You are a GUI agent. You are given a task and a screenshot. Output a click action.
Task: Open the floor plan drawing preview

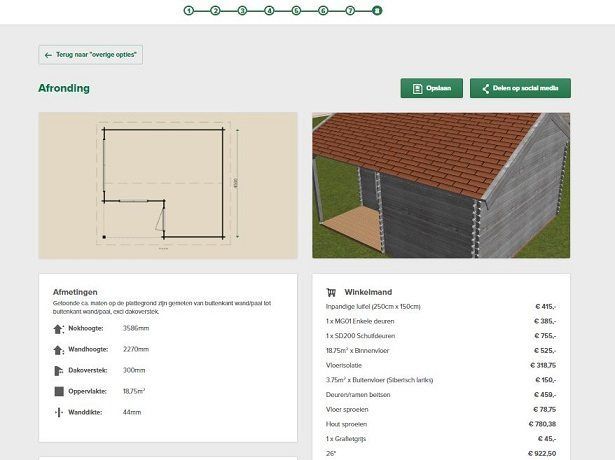click(168, 185)
